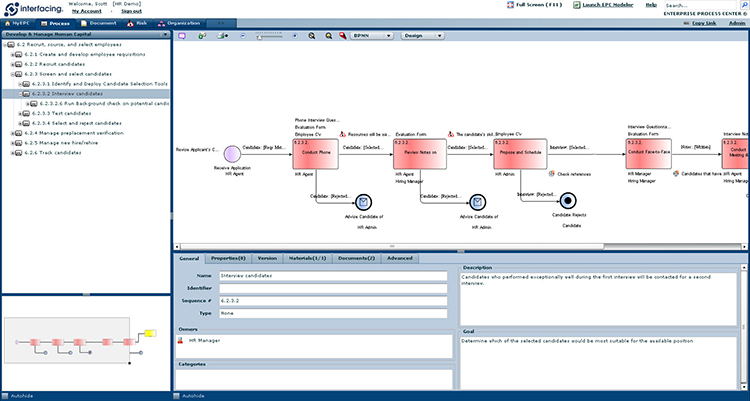Screen dimensions: 750x401
Task: Click the Launch EPC Modeler icon
Action: click(577, 5)
